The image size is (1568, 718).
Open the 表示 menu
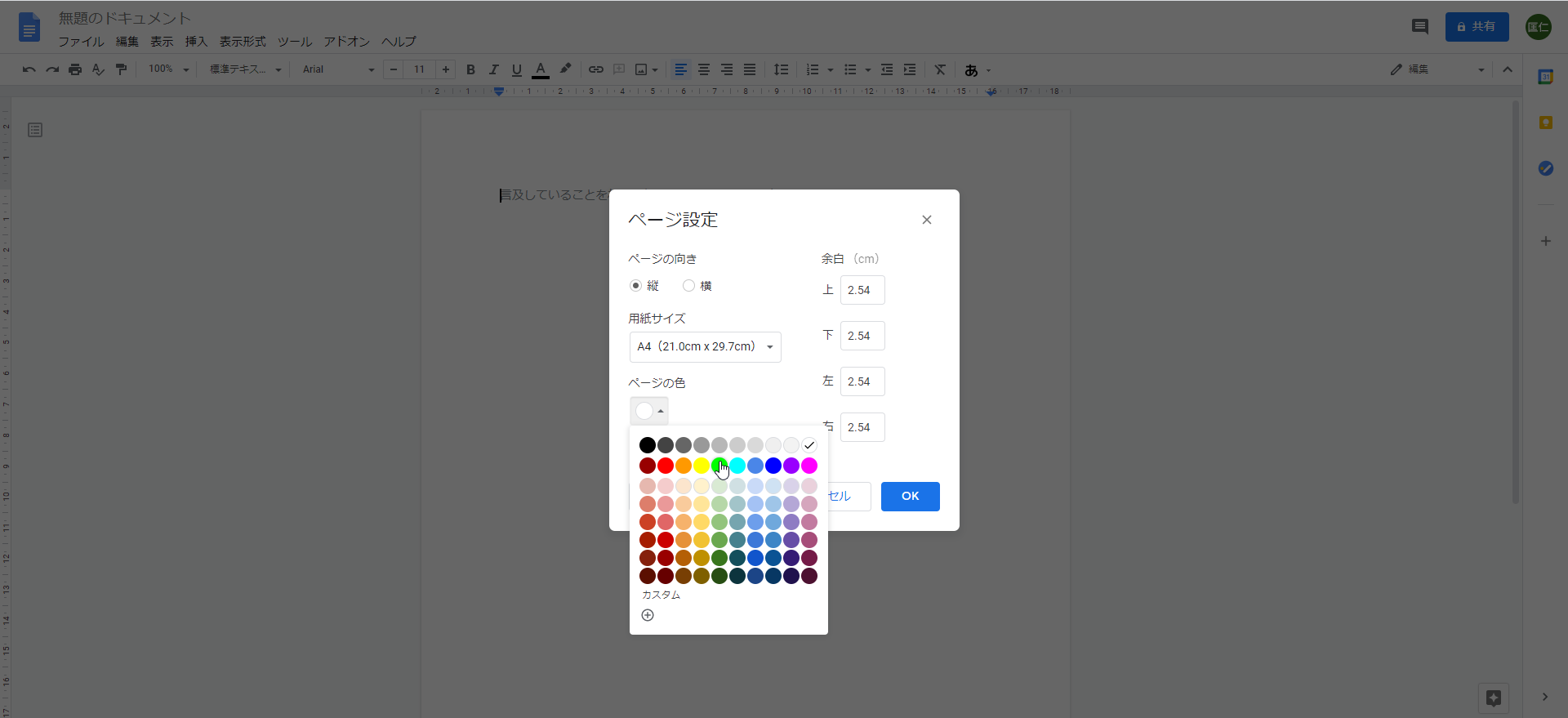pos(162,42)
